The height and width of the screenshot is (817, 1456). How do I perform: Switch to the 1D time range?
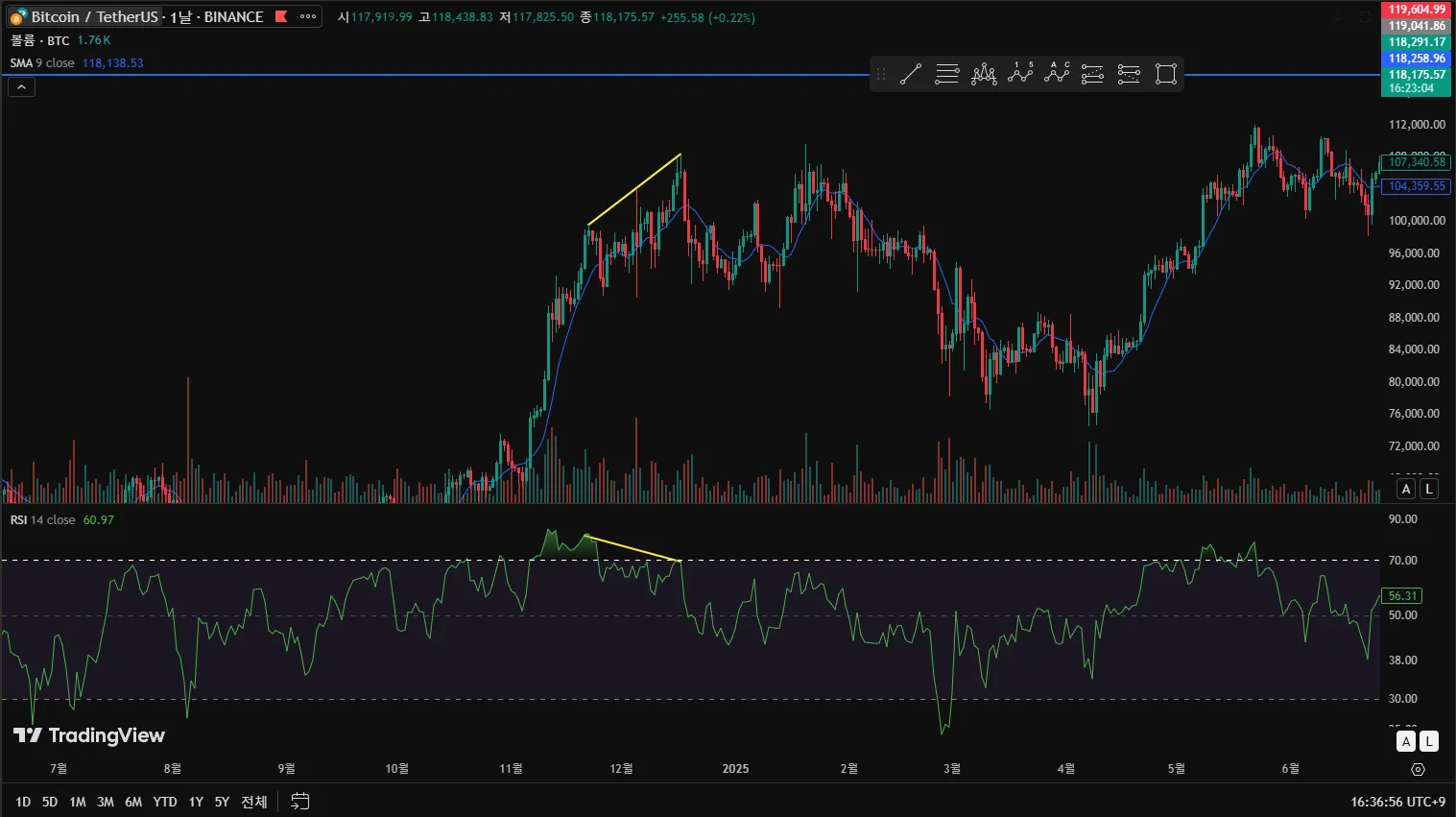tap(23, 802)
